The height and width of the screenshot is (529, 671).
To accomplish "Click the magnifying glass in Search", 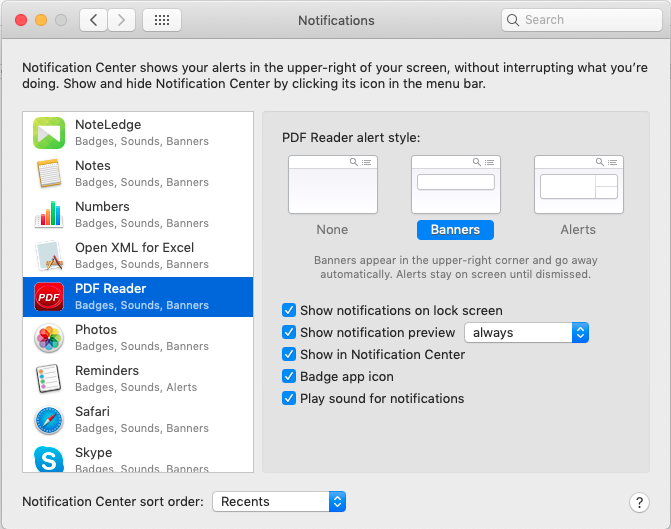I will [513, 20].
